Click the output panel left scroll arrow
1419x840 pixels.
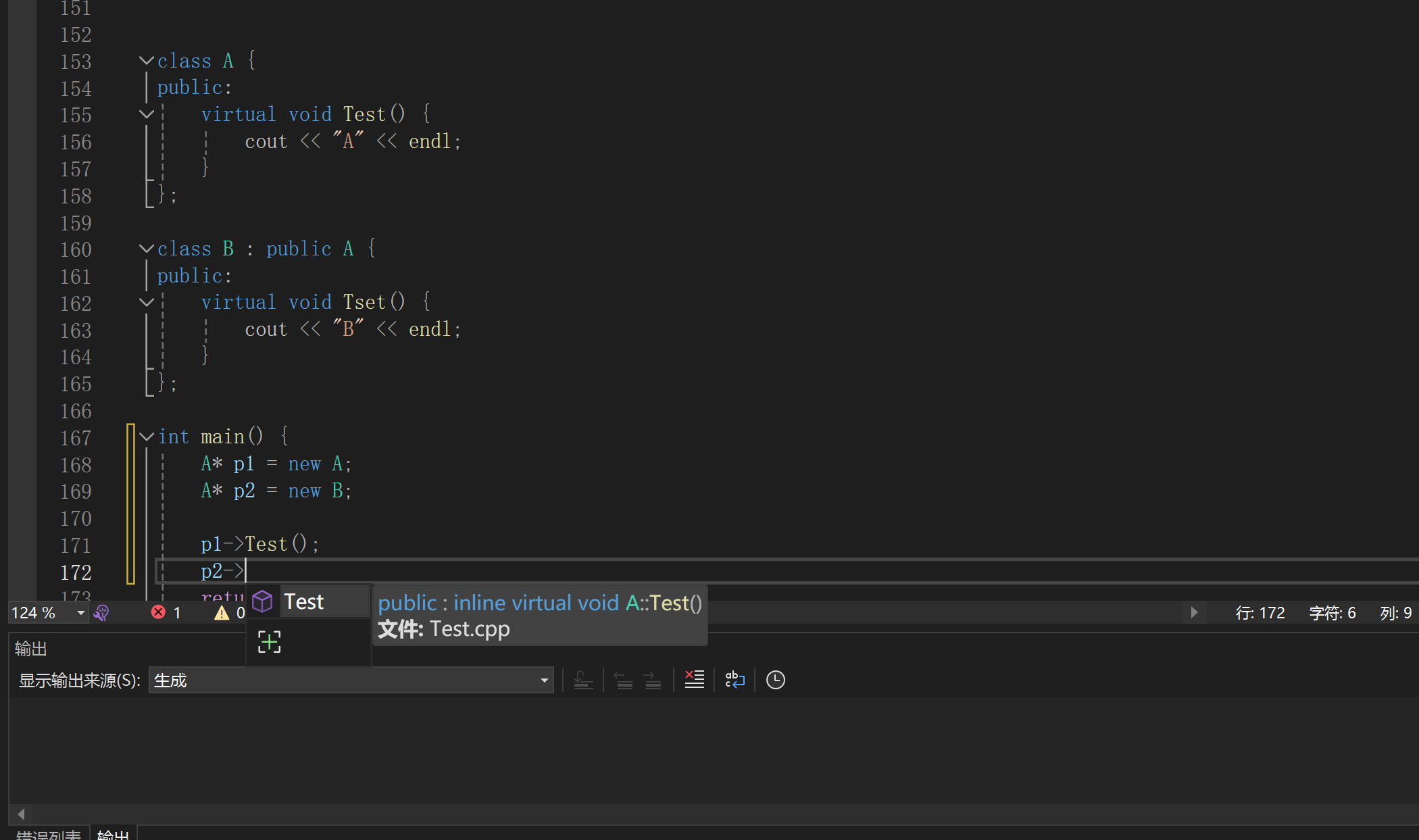21,814
